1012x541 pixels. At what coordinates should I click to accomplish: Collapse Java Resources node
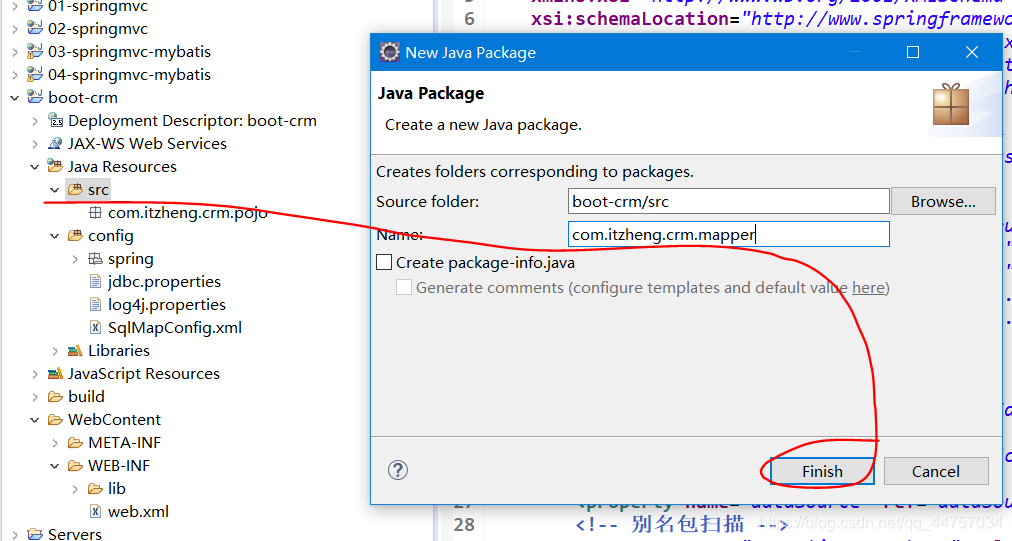(x=35, y=167)
